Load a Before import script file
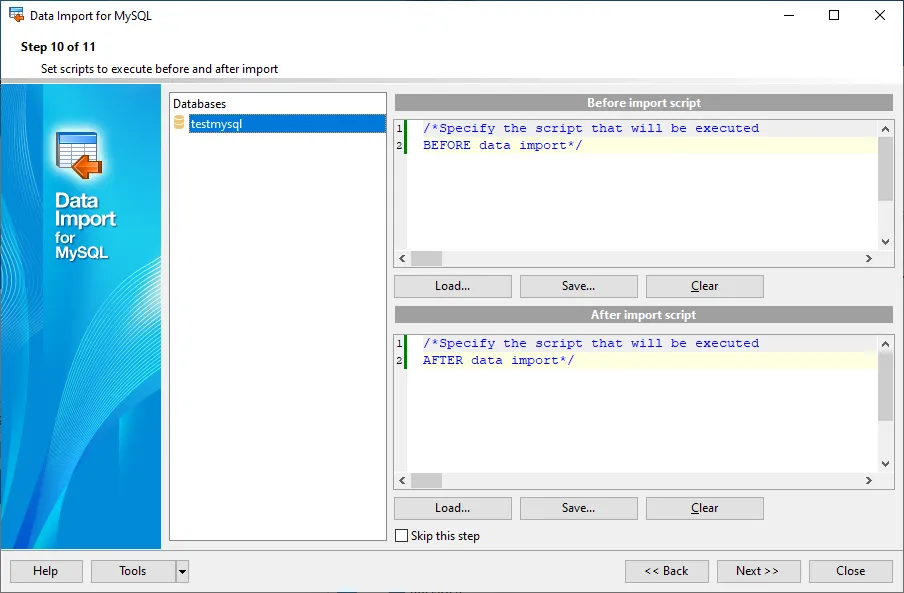 [453, 286]
